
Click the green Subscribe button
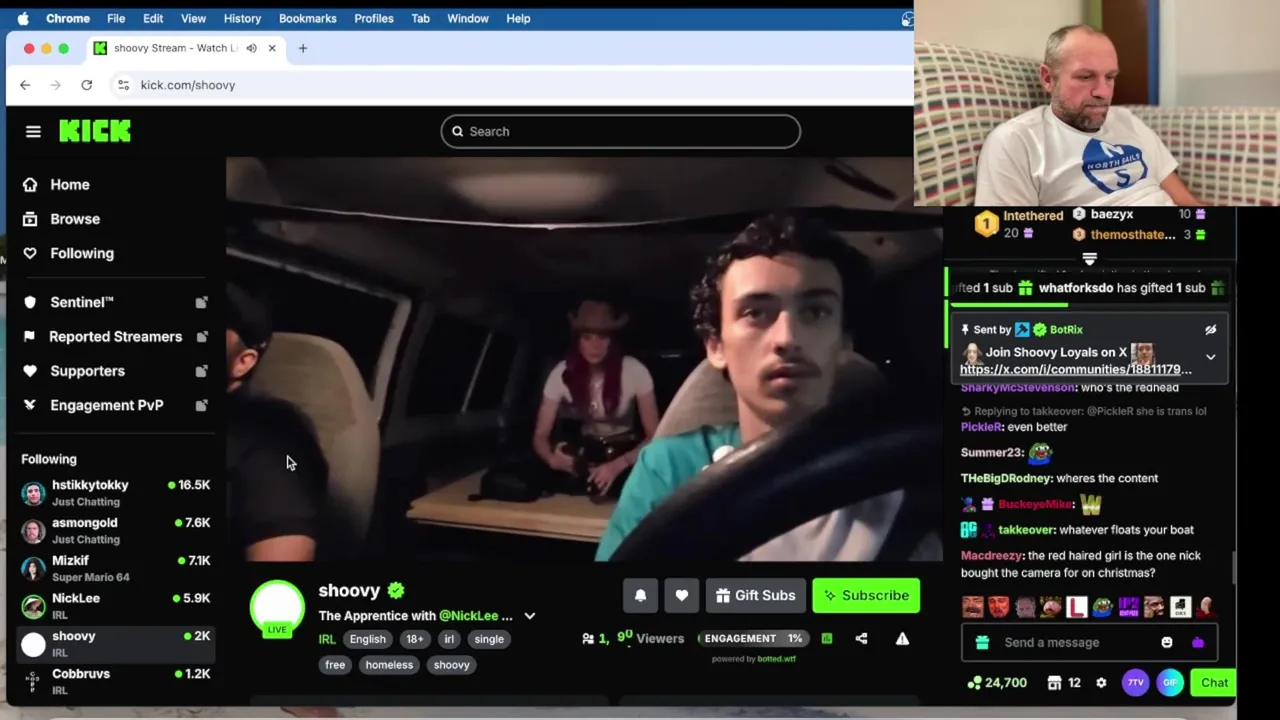click(x=866, y=595)
